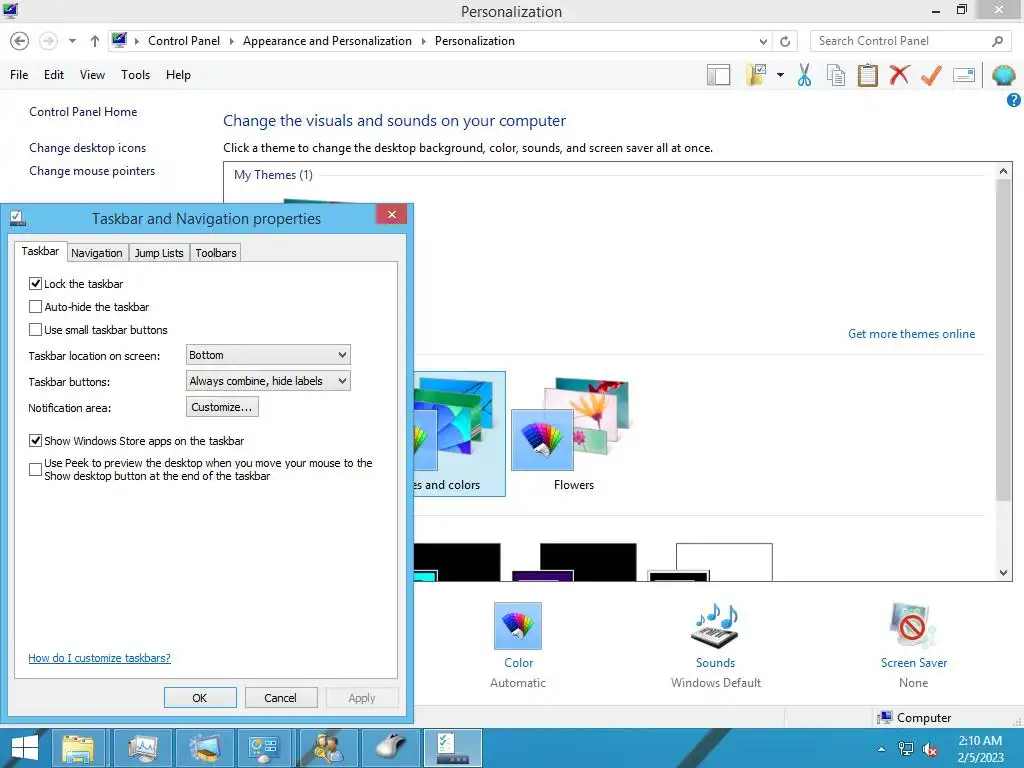Click the search magnifier icon
Screen dimensions: 1024x768
(997, 41)
